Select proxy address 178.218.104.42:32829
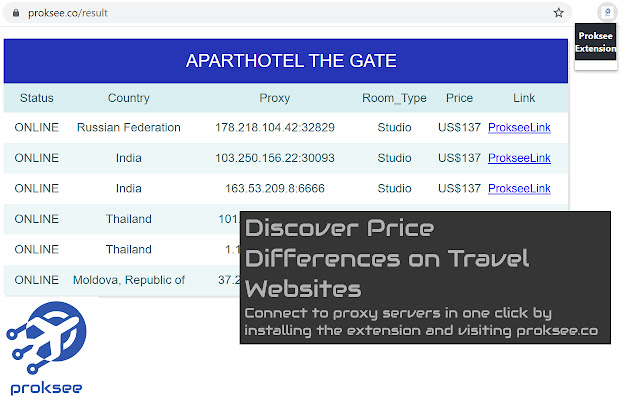This screenshot has height=400, width=640. click(275, 127)
